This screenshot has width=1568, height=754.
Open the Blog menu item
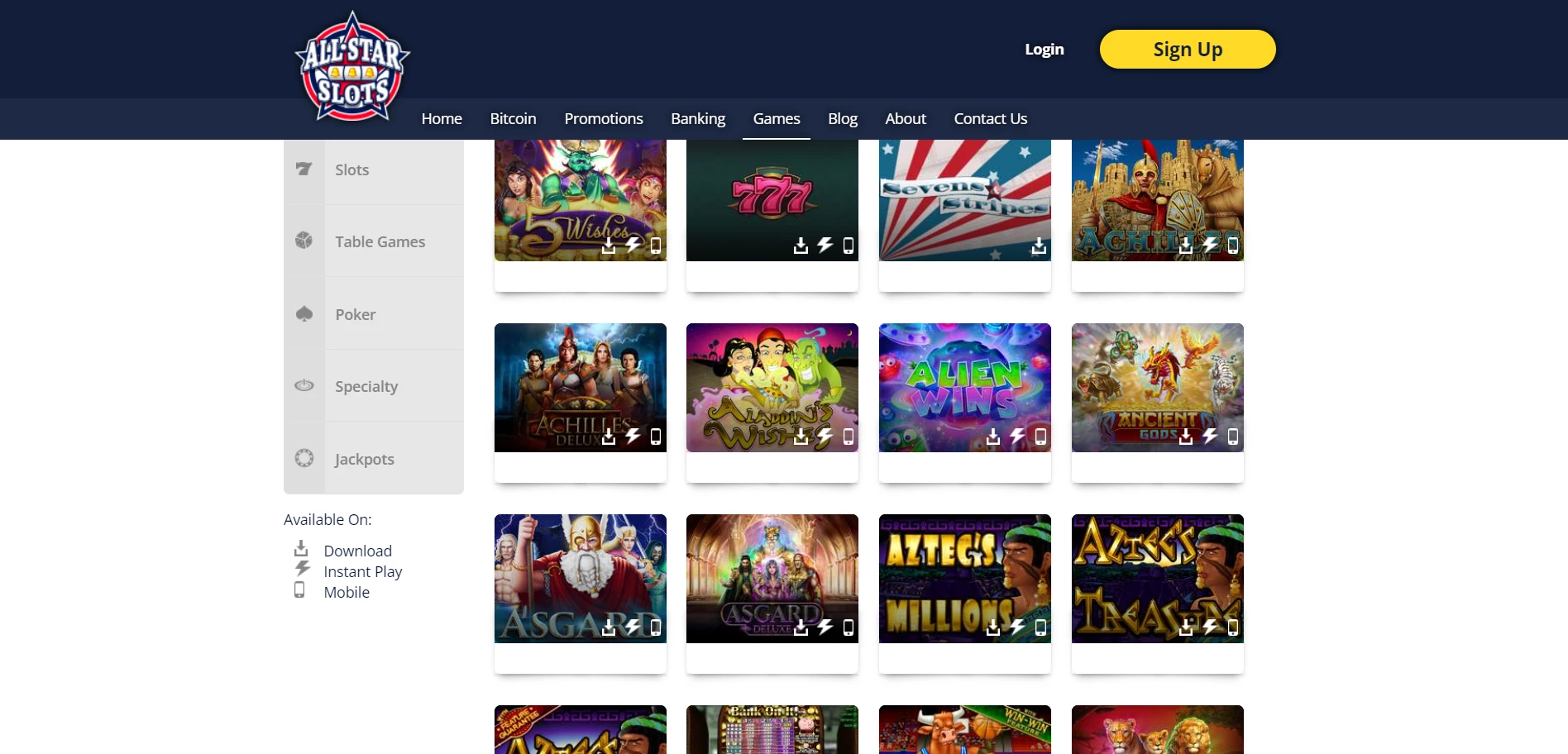tap(843, 119)
